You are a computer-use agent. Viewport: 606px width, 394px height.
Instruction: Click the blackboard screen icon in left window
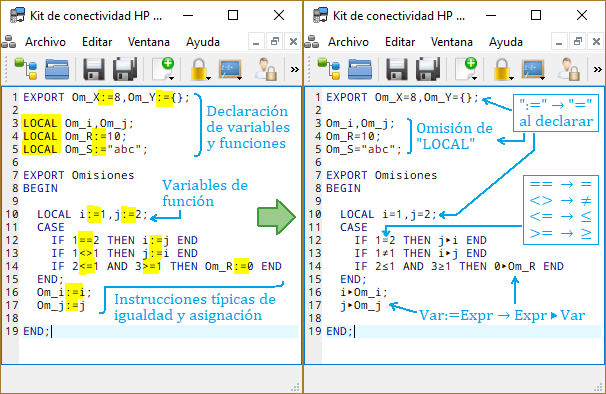tap(230, 69)
